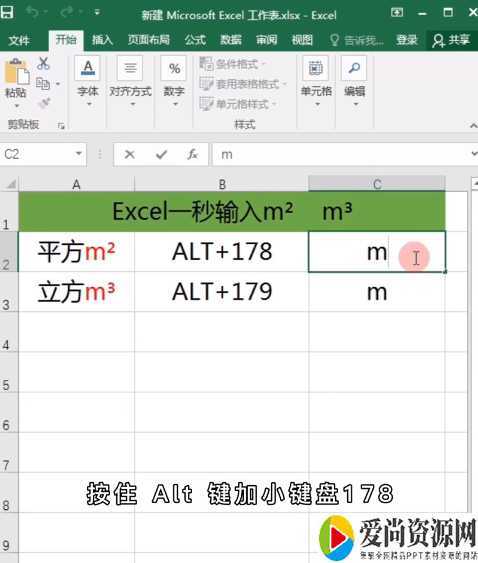This screenshot has width=478, height=563.
Task: Select row 1 header
Action: 9,212
